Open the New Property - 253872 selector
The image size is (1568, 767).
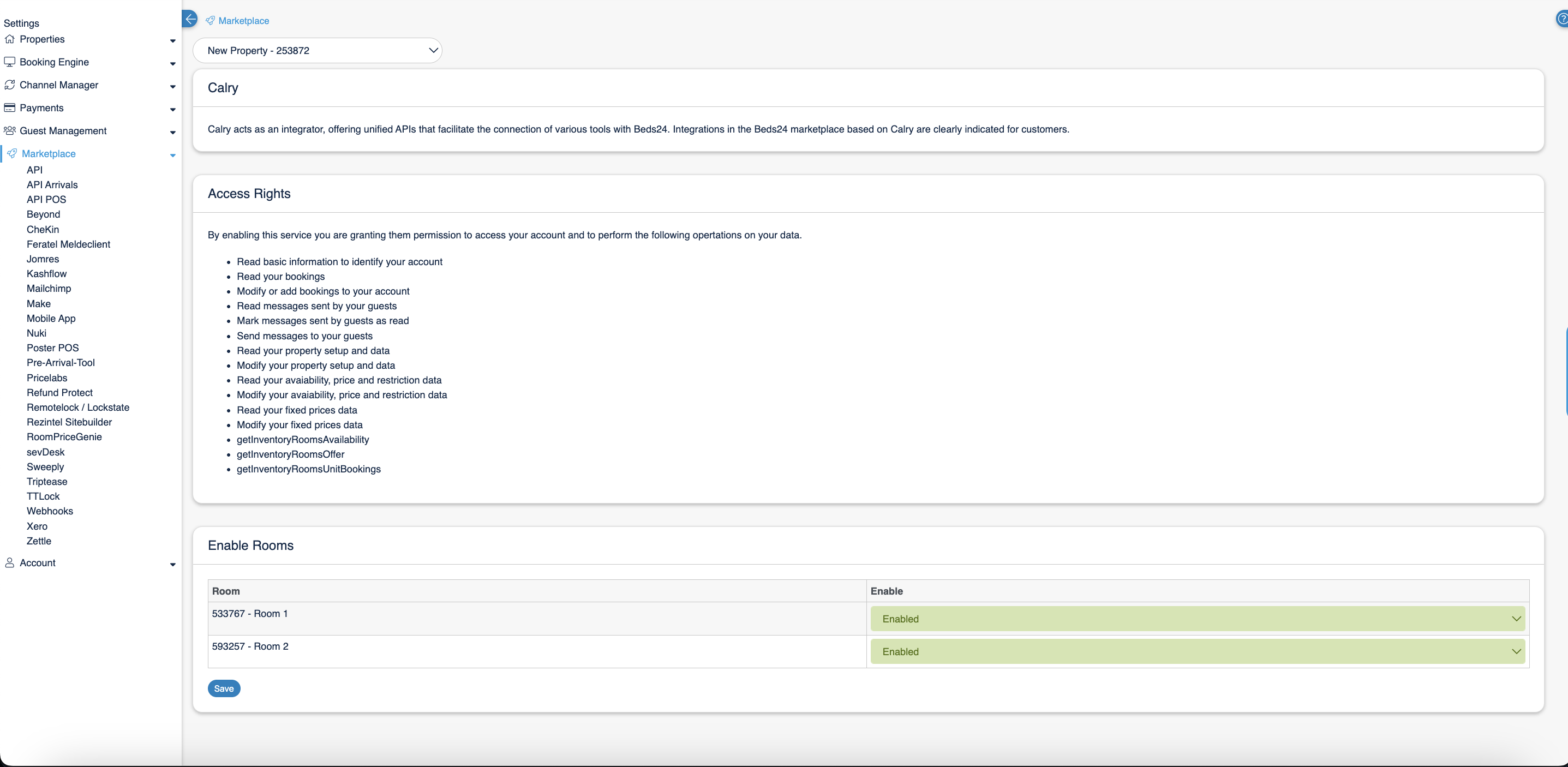click(x=317, y=51)
